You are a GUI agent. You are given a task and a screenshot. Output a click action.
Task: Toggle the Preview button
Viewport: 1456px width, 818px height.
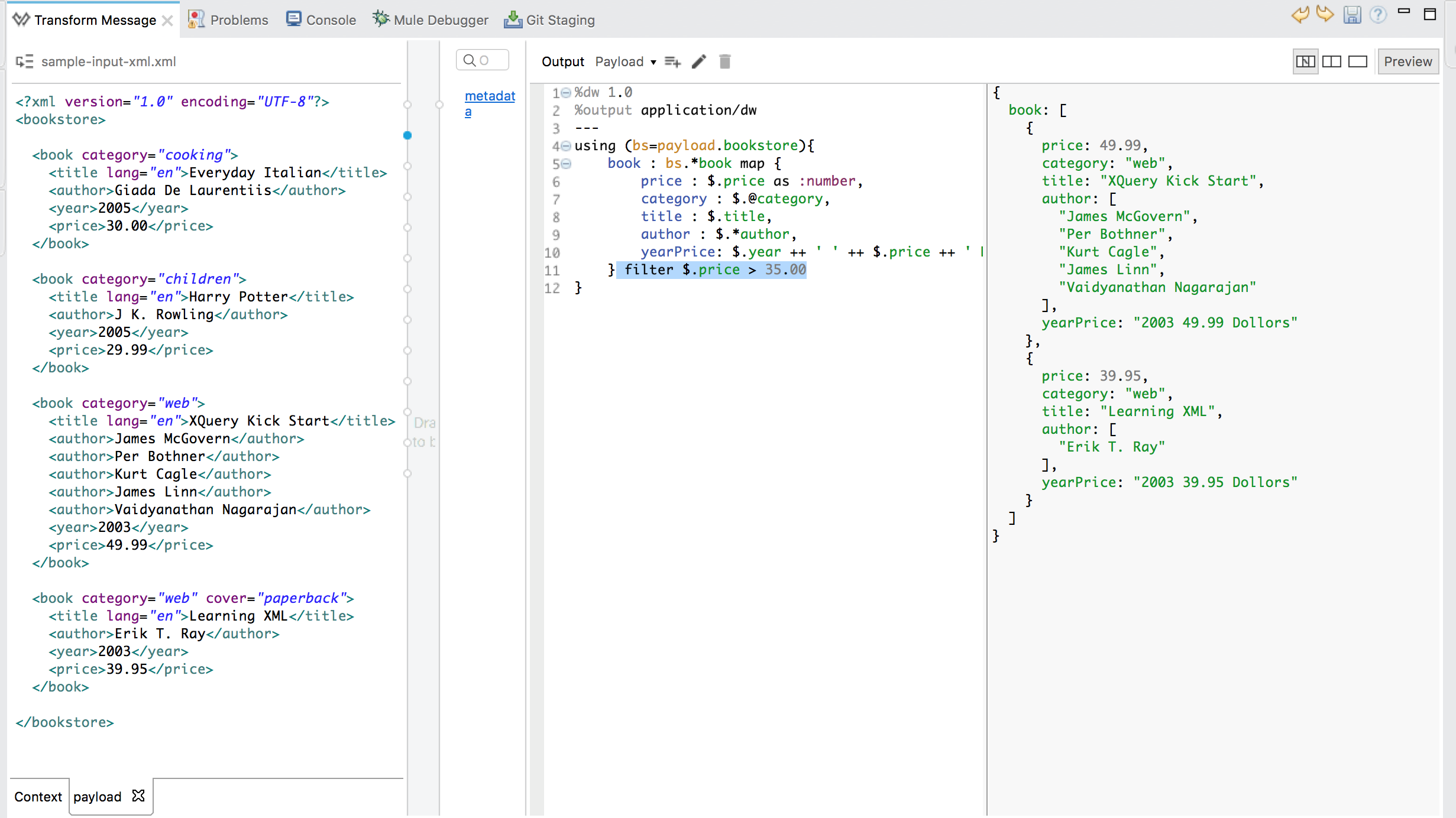pyautogui.click(x=1408, y=61)
